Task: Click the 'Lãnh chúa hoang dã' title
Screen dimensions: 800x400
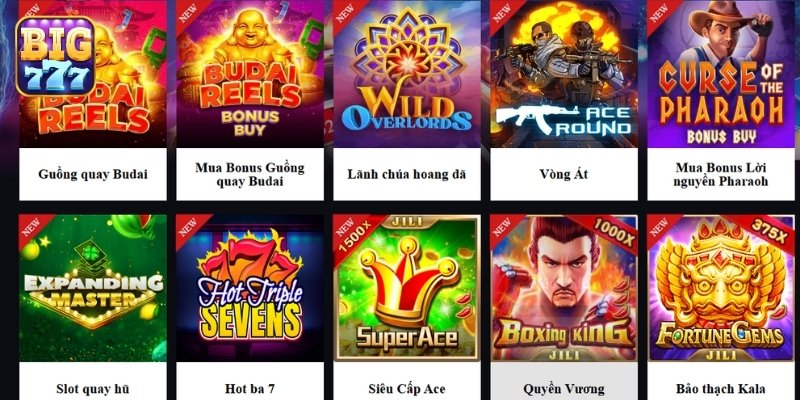Action: click(x=407, y=174)
